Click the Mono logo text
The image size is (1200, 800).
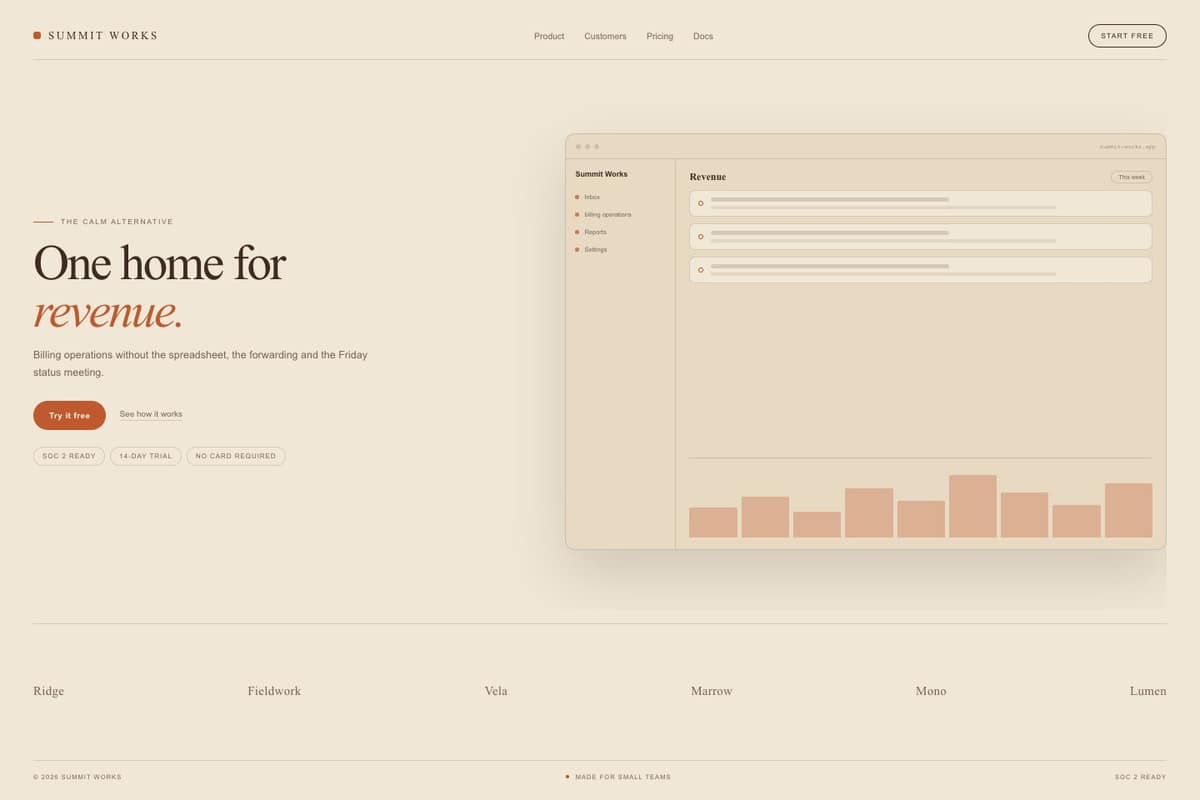point(931,691)
